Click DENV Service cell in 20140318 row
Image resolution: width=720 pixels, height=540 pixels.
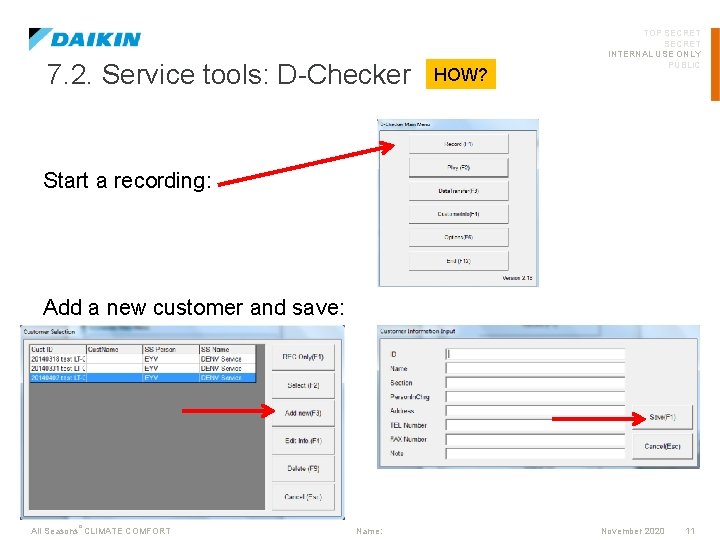(x=227, y=359)
